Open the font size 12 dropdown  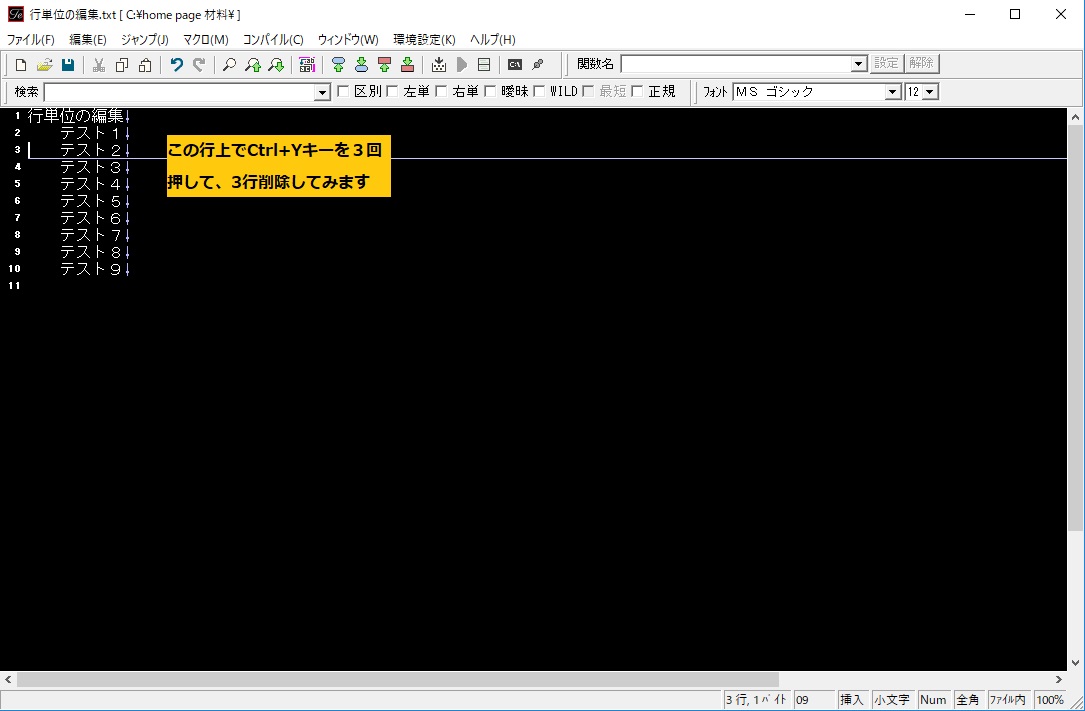(x=931, y=92)
